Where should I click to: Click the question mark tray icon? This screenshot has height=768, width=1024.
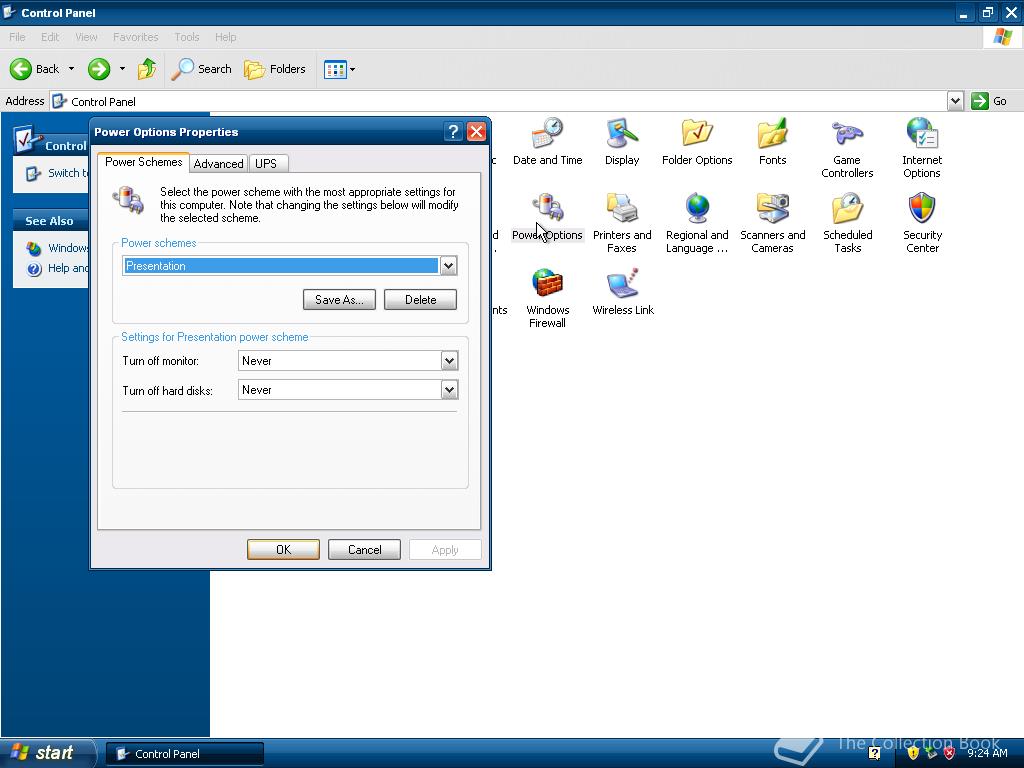point(874,753)
